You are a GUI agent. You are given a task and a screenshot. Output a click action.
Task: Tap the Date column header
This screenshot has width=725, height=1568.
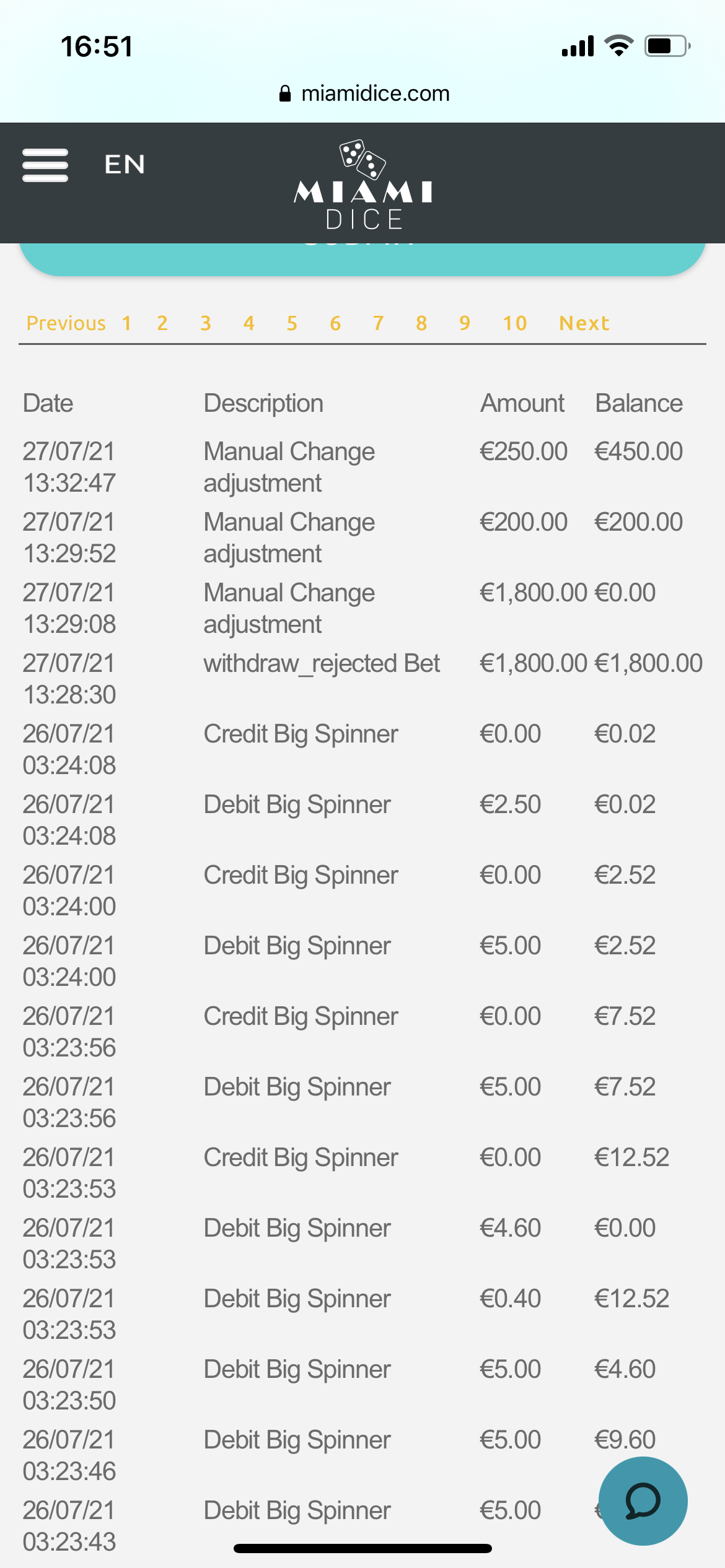48,403
